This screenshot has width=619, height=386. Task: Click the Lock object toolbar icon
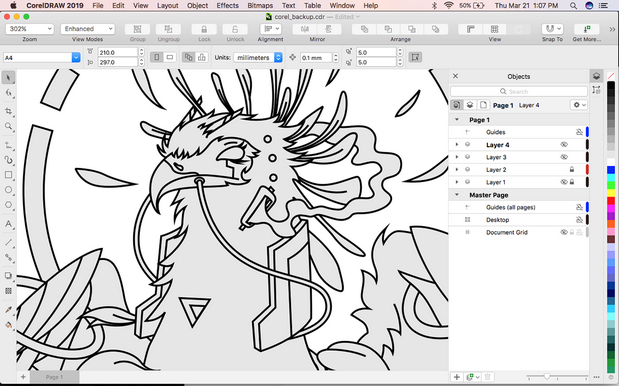click(204, 29)
